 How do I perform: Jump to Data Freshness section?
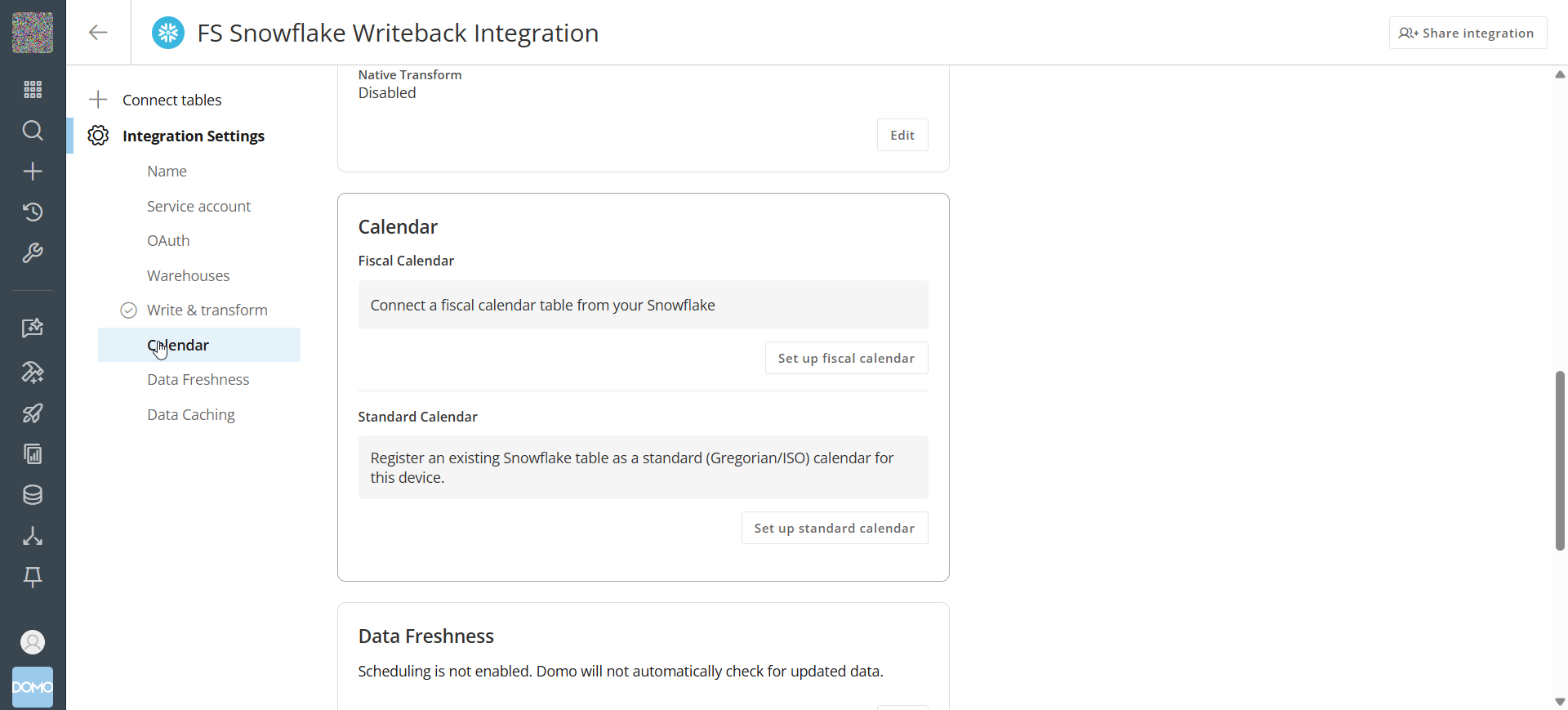(x=198, y=380)
